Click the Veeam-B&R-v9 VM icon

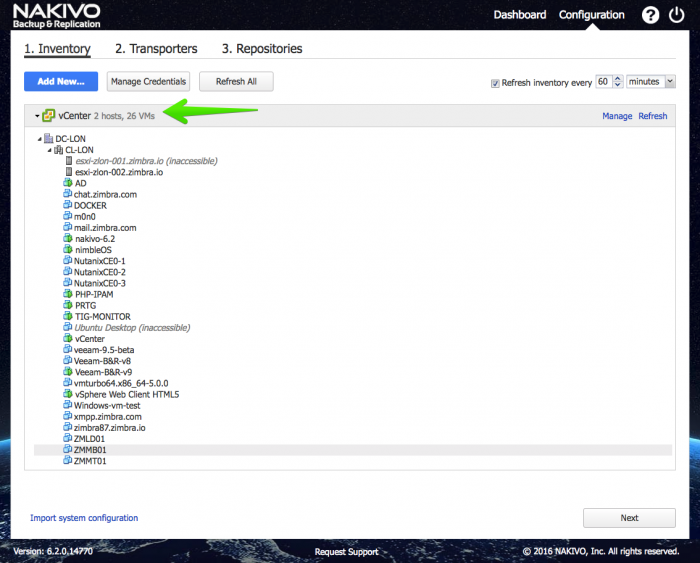(x=68, y=371)
